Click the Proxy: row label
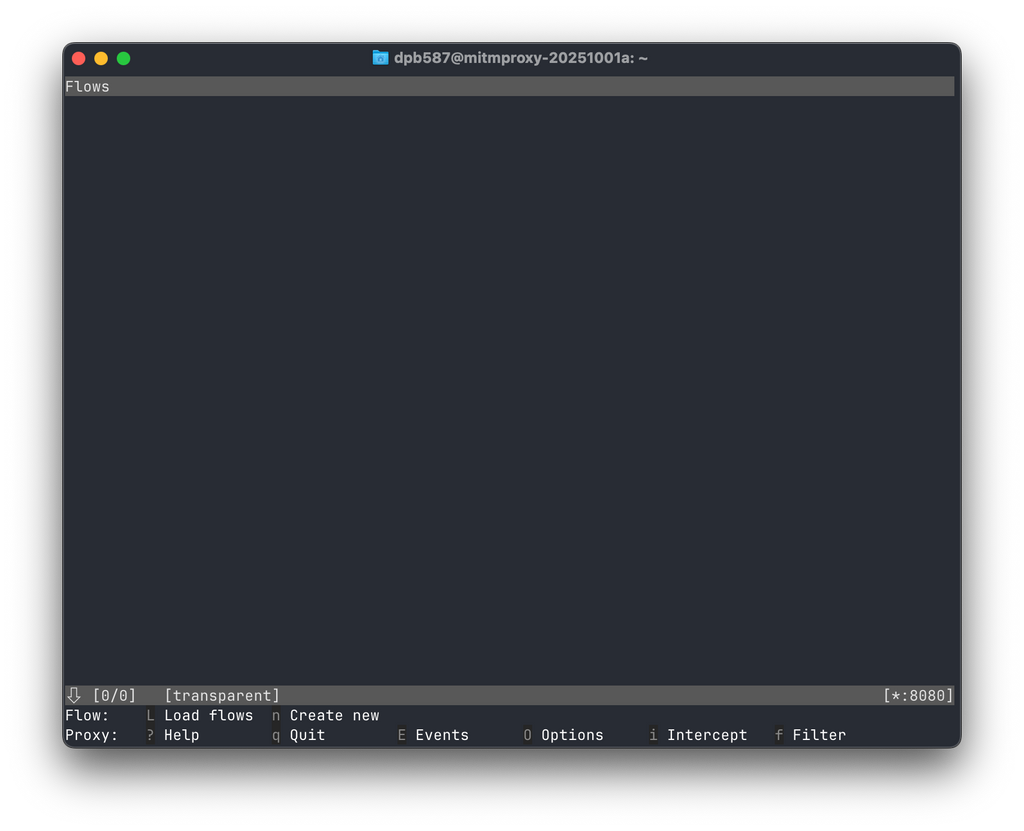The image size is (1024, 831). [x=92, y=735]
